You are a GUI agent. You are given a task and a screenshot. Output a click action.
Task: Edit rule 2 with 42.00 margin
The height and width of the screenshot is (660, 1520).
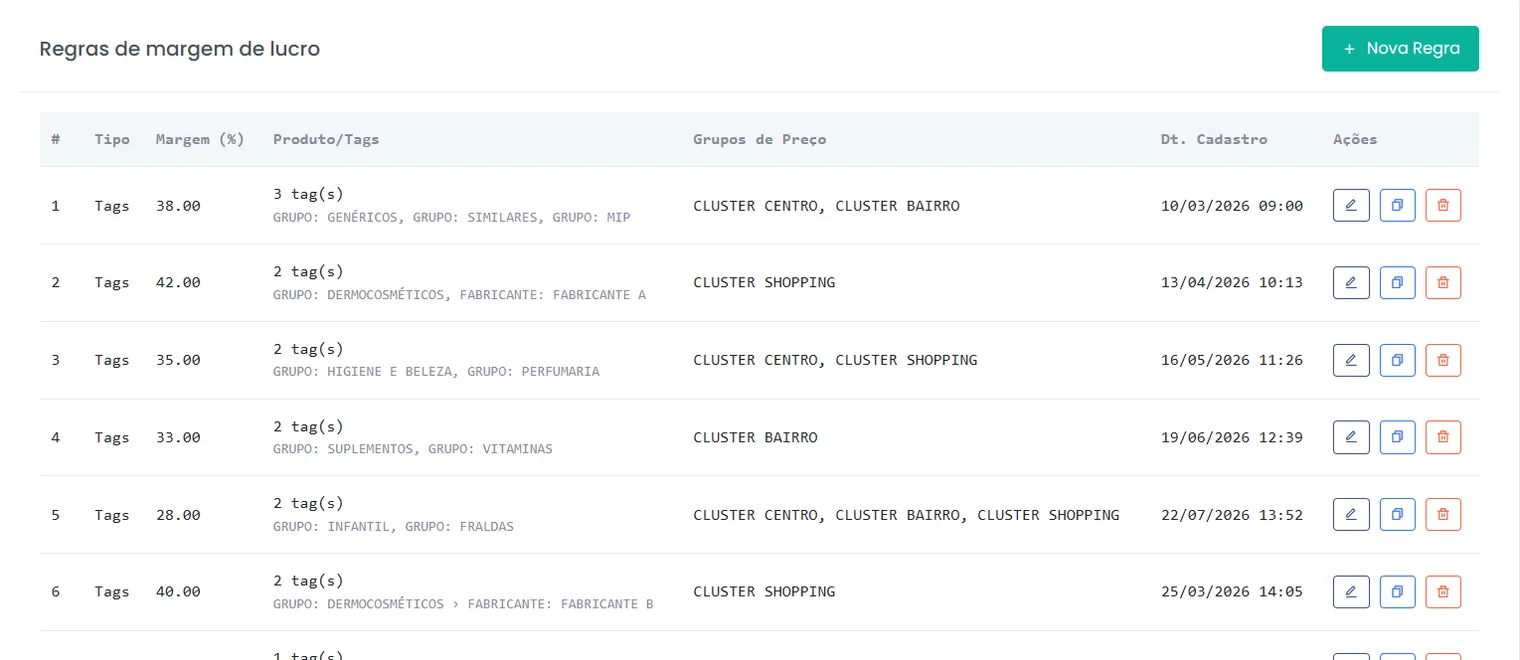coord(1351,282)
